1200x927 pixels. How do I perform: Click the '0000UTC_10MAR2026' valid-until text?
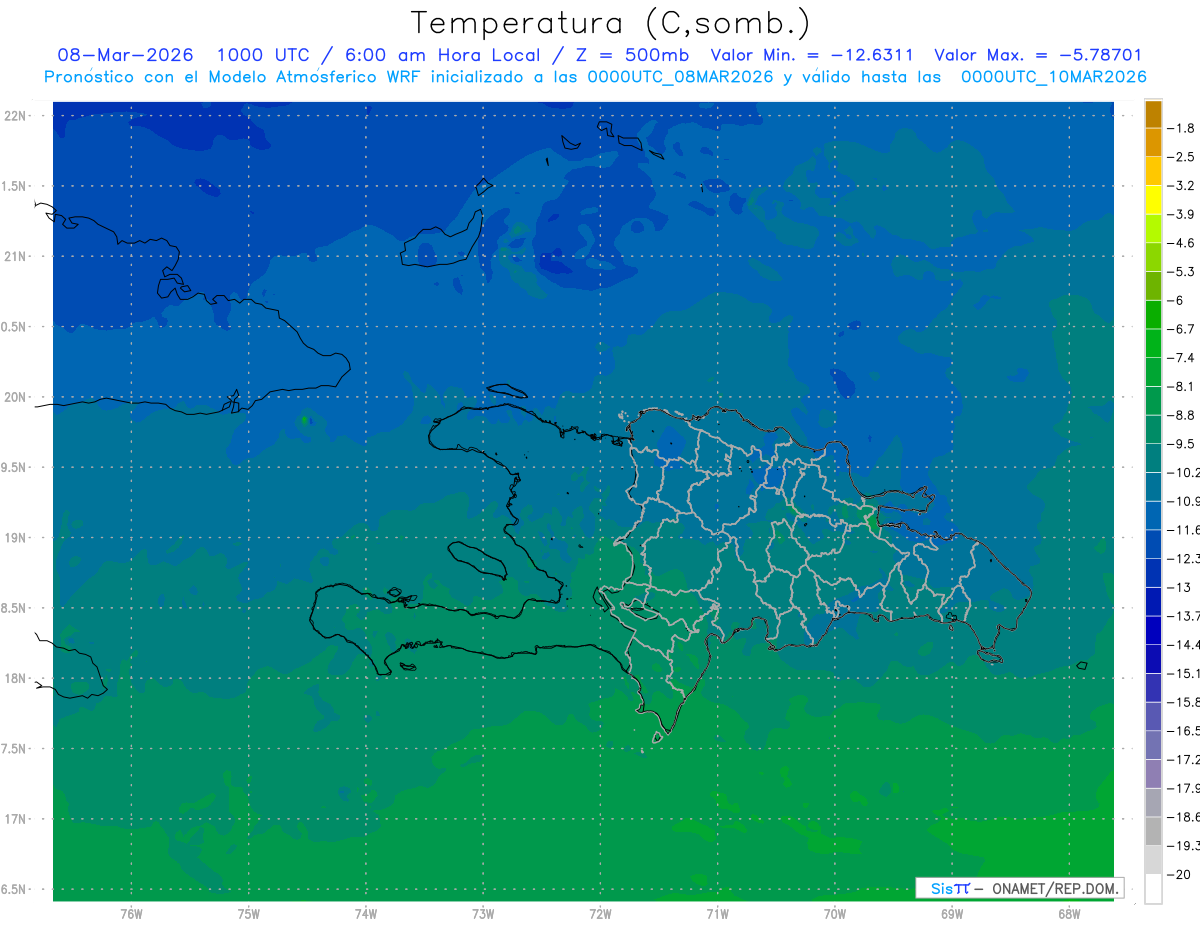coord(1053,77)
